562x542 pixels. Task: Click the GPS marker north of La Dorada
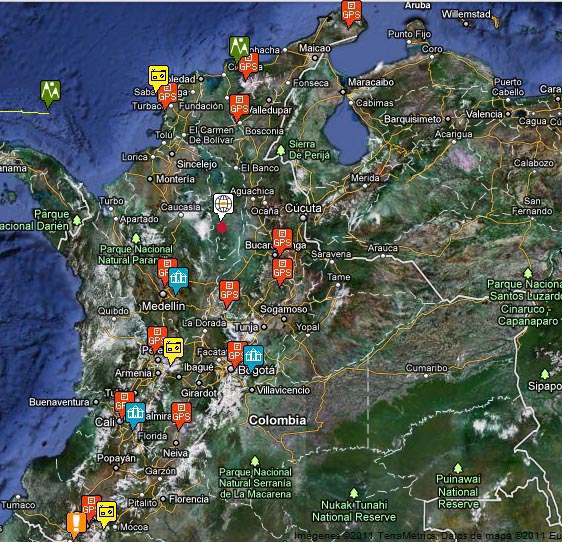pos(229,293)
